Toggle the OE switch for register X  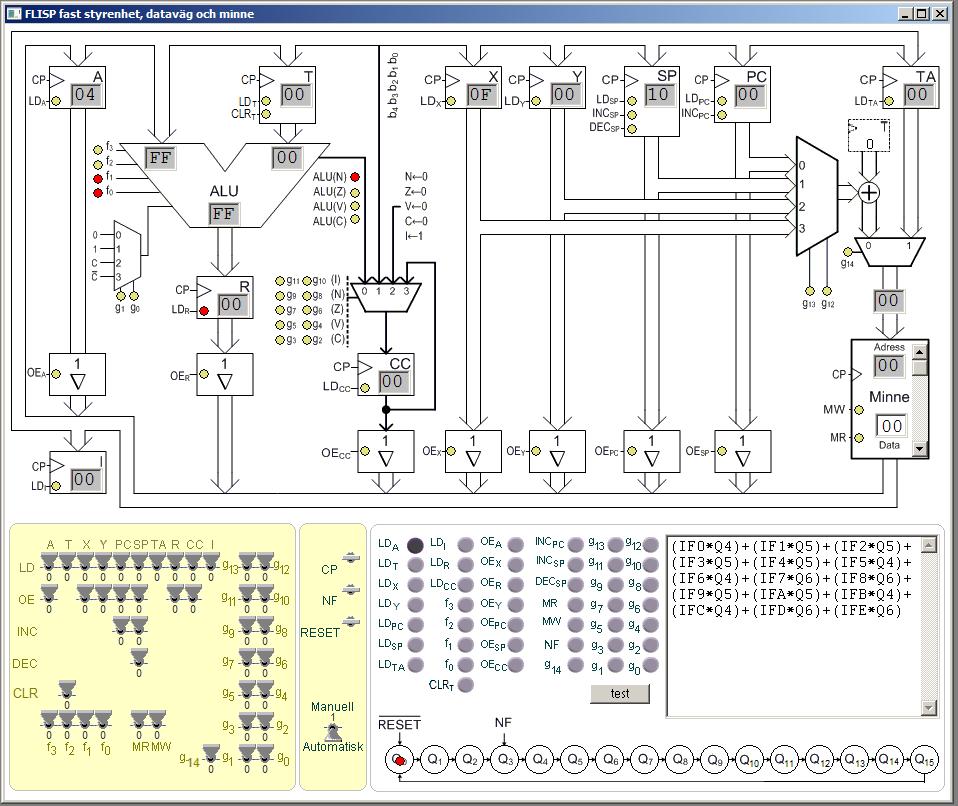tap(85, 594)
